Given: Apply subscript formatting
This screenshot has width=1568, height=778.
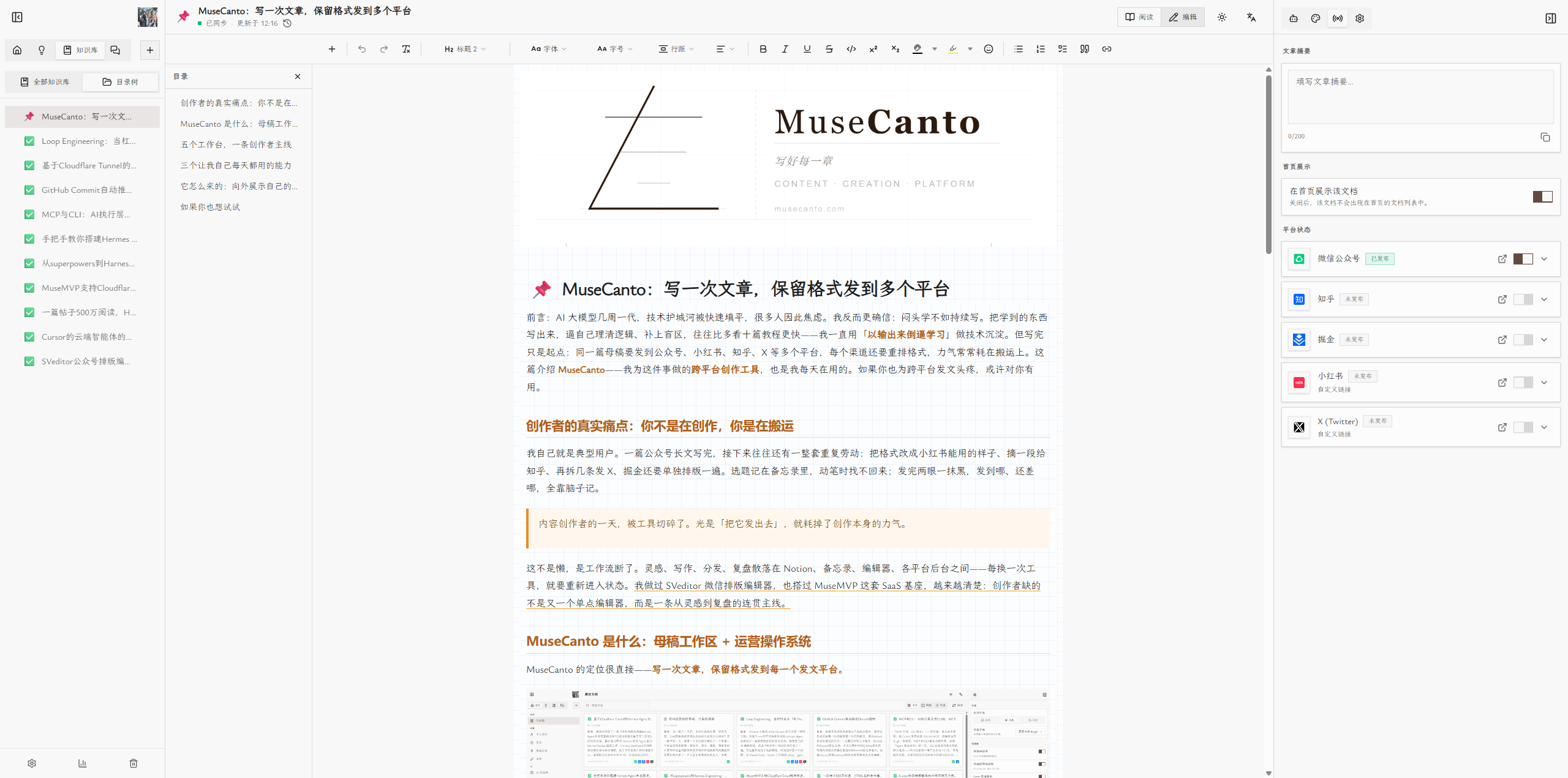Looking at the screenshot, I should click(x=895, y=49).
